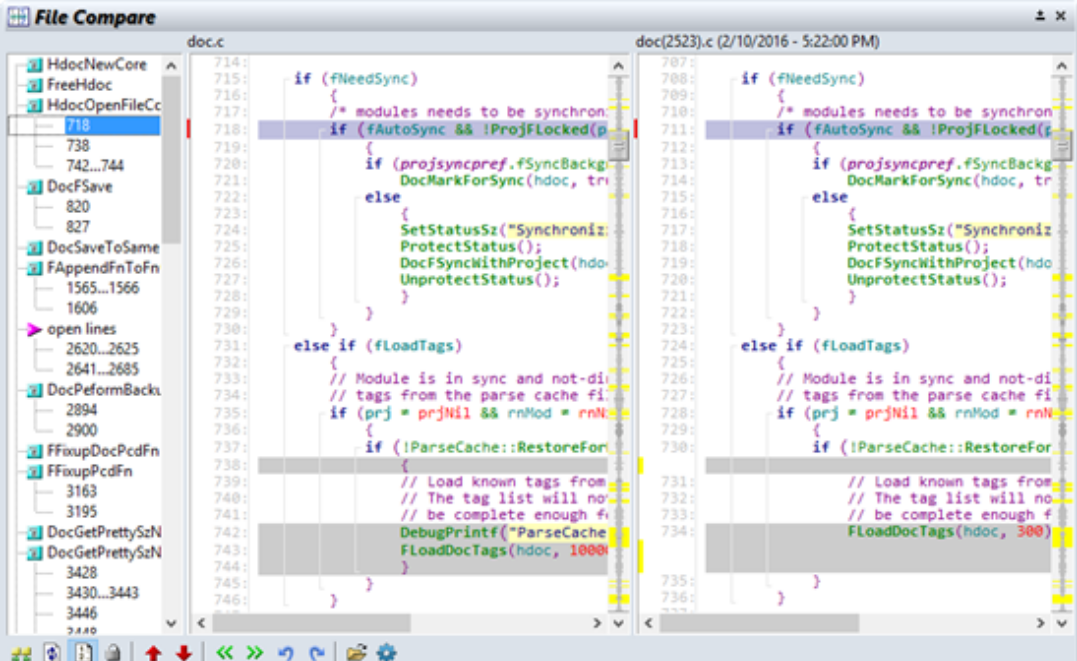Click the pin button in File Compare title bar
Screen dimensions: 1077x661
(x=1041, y=16)
